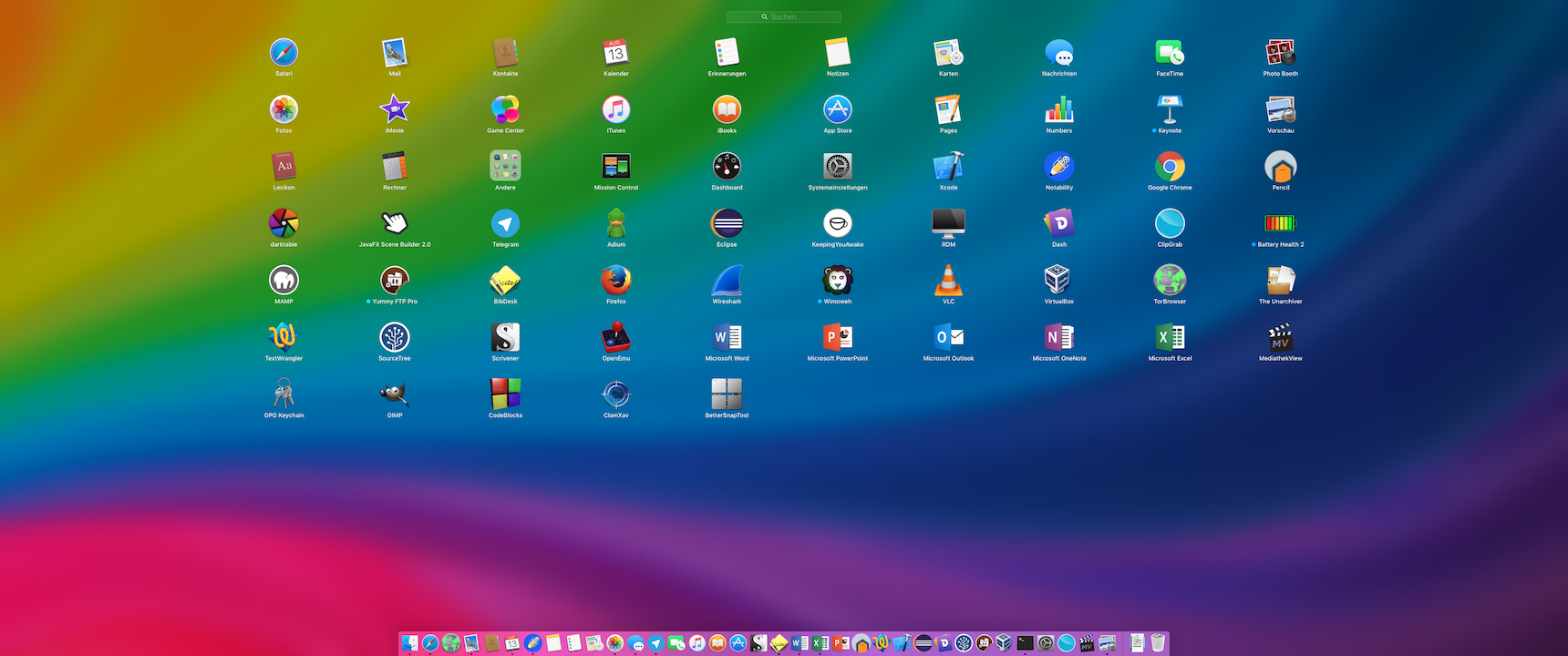Launch the KeepingYouAwake app

pos(837,224)
